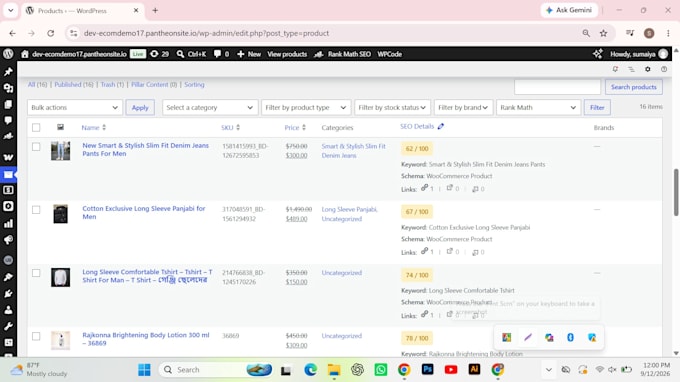Open the Rank Math filter dropdown

pyautogui.click(x=538, y=108)
